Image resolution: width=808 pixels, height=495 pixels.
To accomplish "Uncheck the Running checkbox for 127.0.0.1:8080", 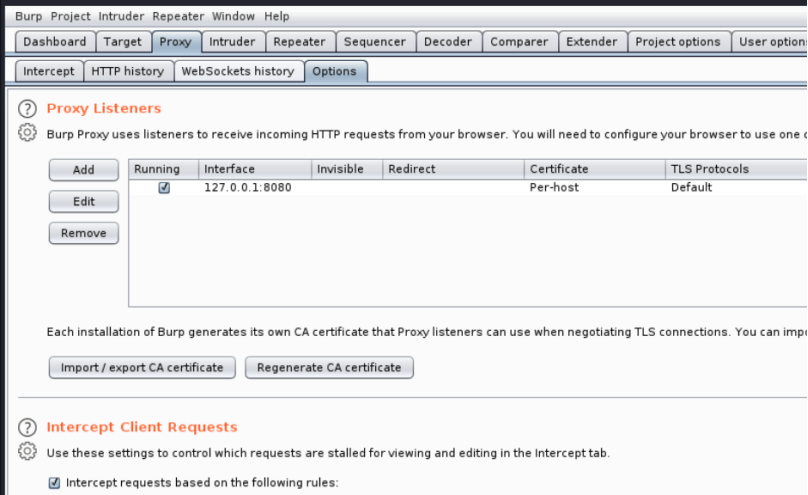I will (x=164, y=188).
